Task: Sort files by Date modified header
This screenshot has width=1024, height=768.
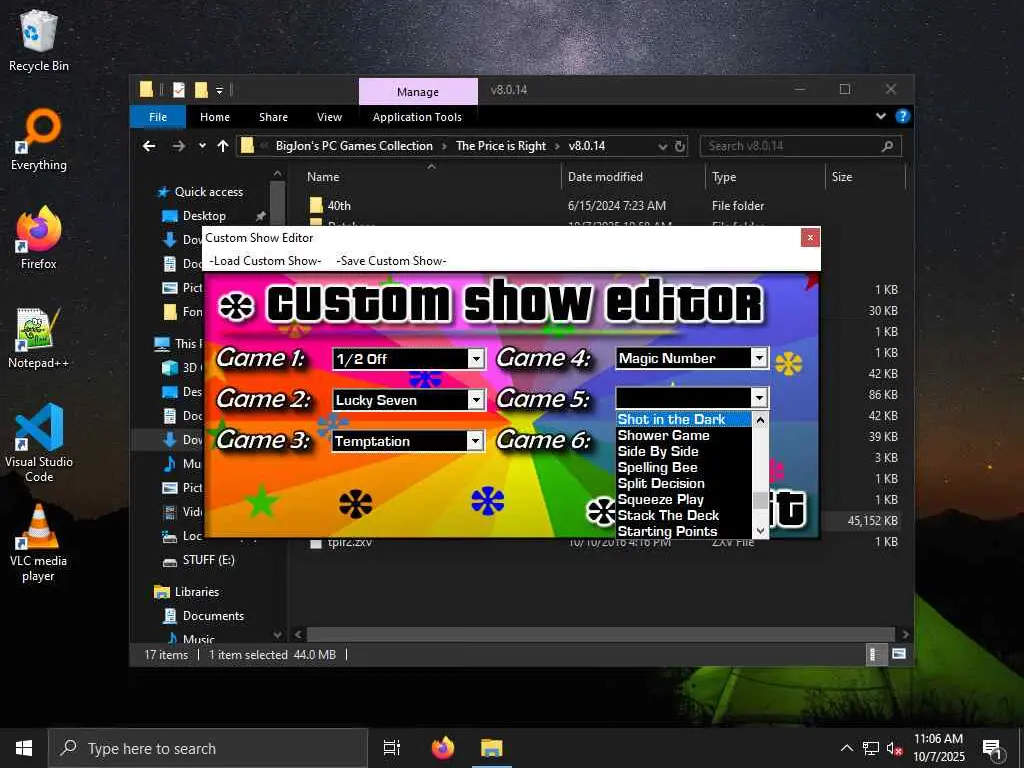Action: pyautogui.click(x=605, y=177)
